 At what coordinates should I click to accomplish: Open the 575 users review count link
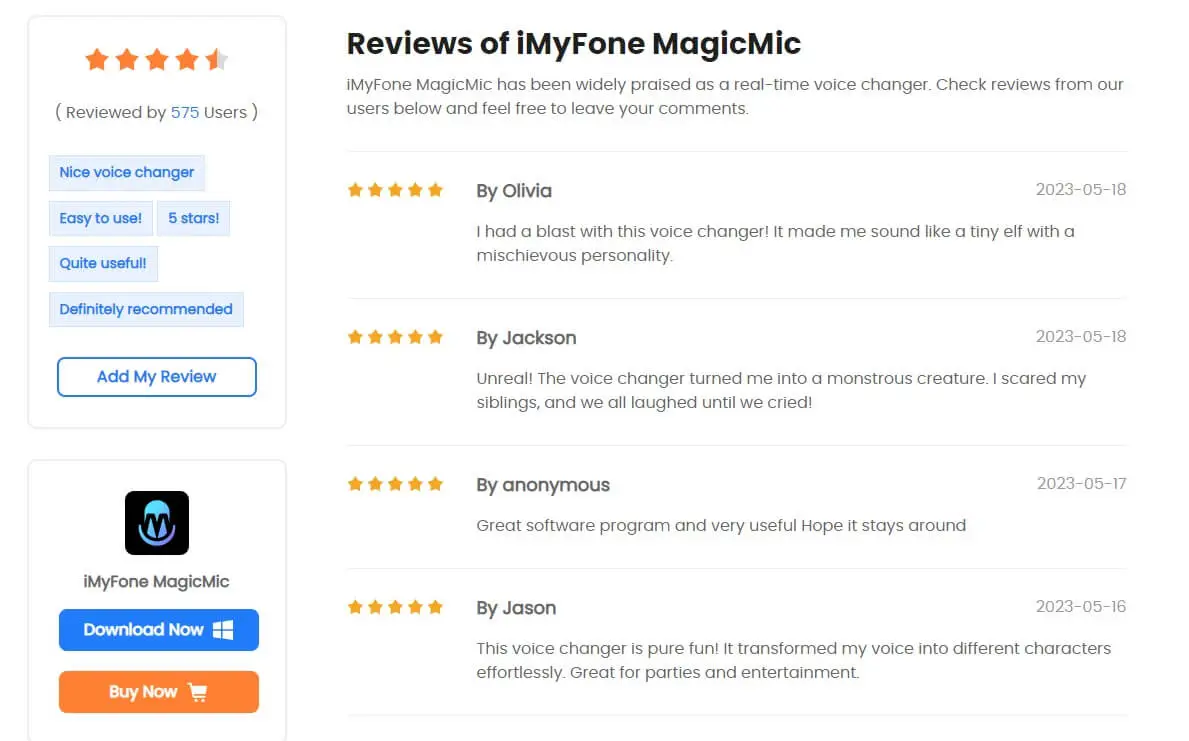tap(185, 112)
